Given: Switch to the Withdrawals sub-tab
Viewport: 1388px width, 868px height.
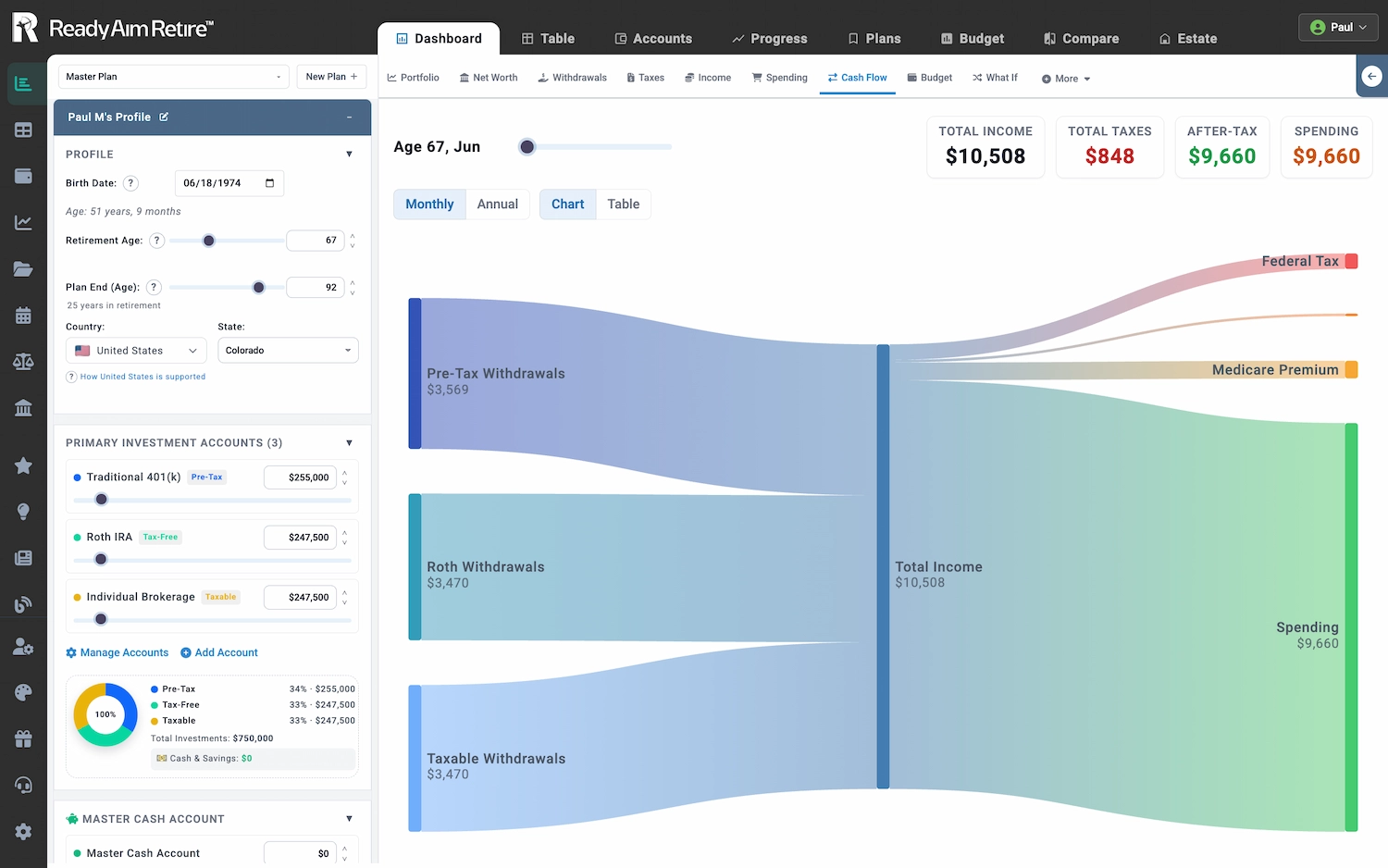Looking at the screenshot, I should coord(572,78).
